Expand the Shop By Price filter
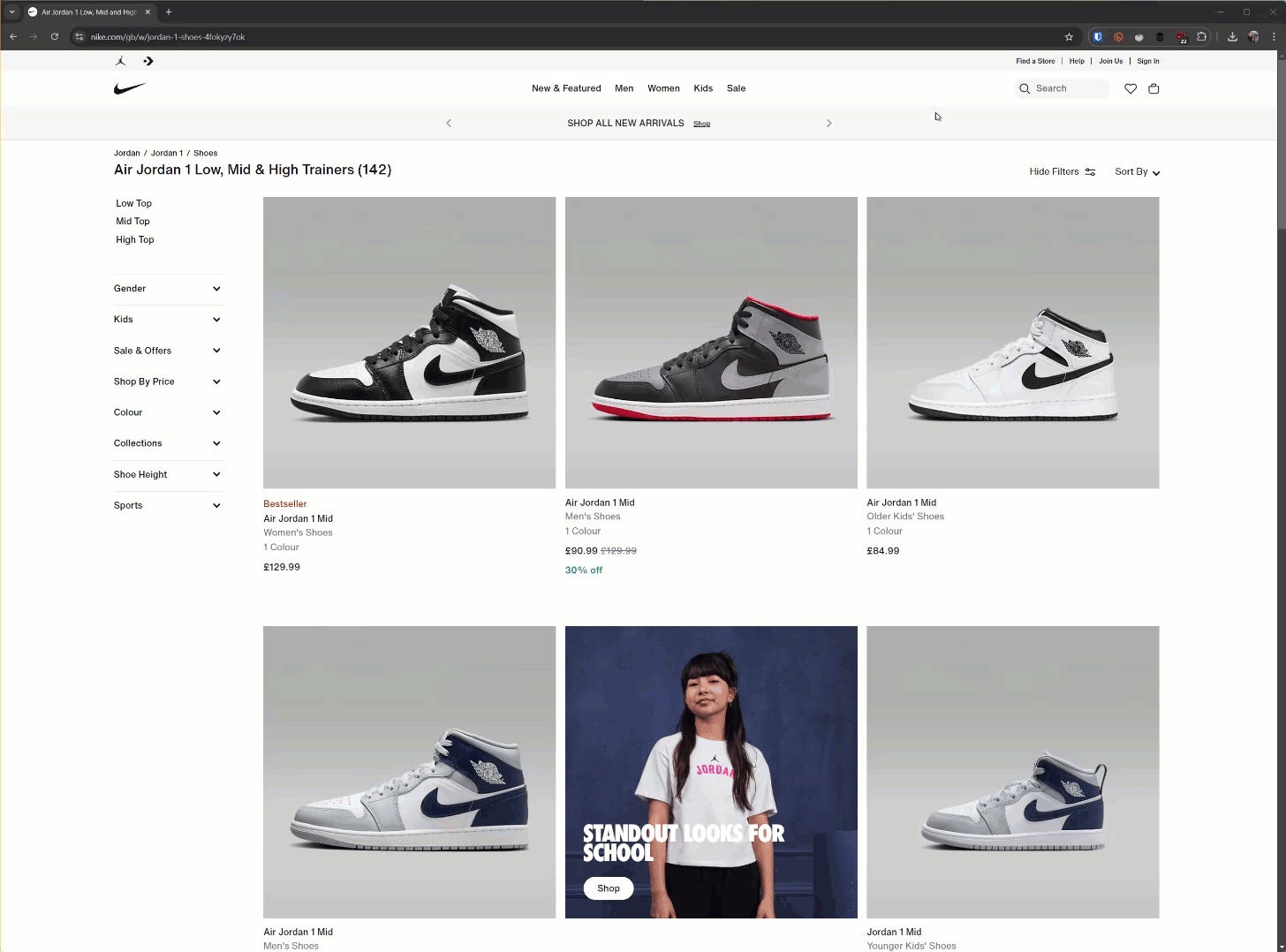Image resolution: width=1286 pixels, height=952 pixels. pyautogui.click(x=168, y=382)
